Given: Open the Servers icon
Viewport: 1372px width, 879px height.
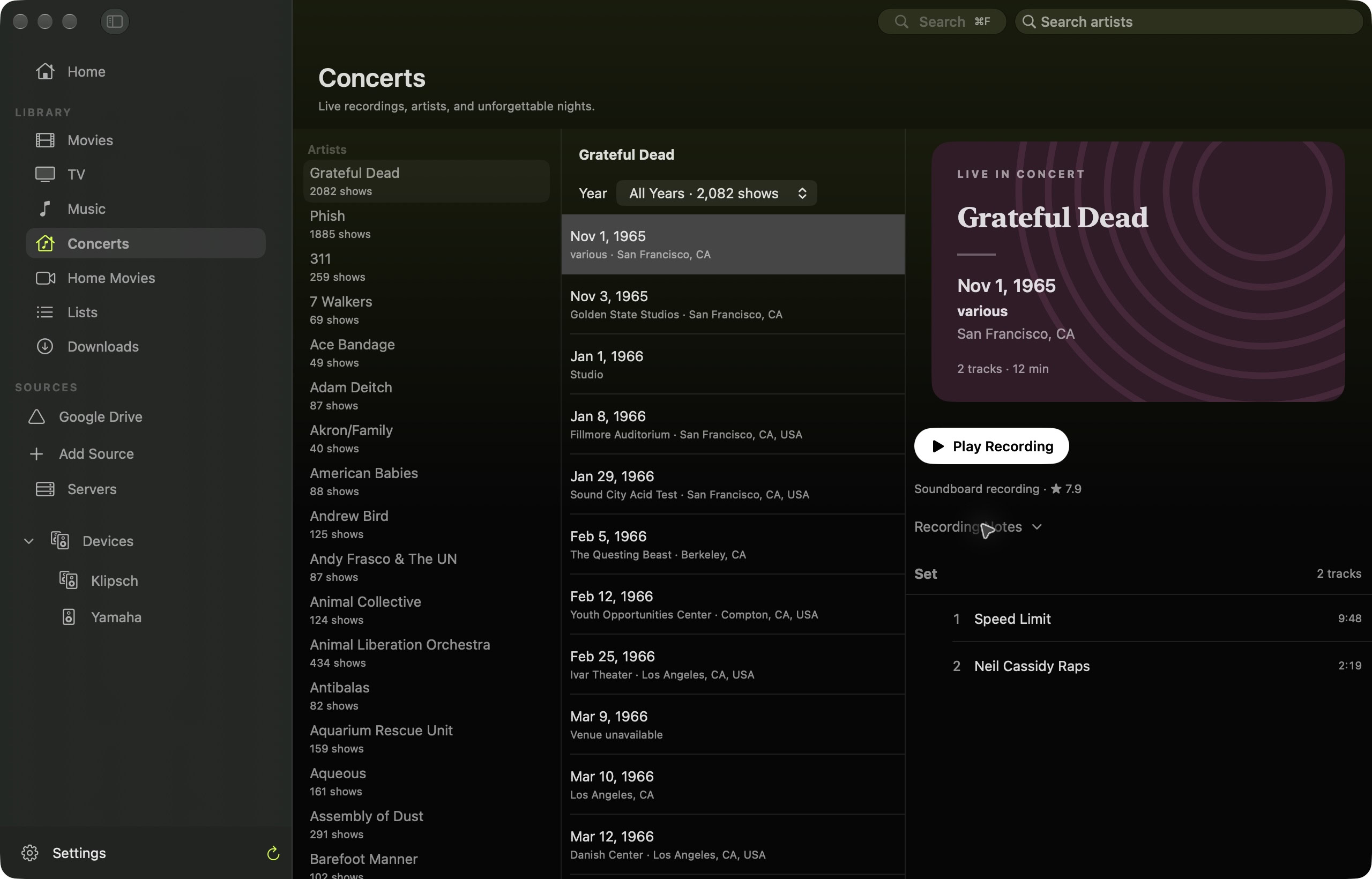Looking at the screenshot, I should pyautogui.click(x=45, y=489).
